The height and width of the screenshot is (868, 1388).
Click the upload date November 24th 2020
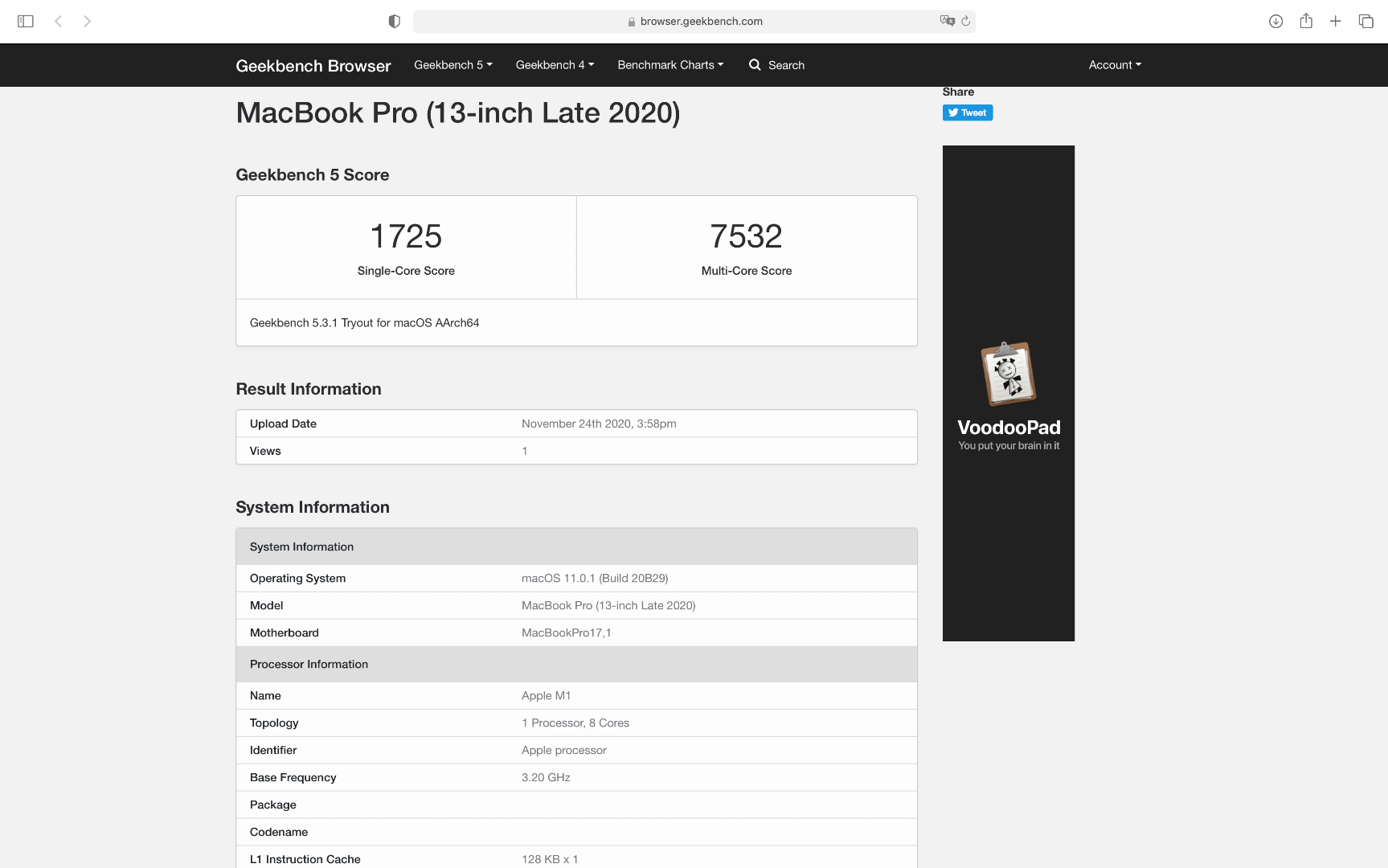tap(599, 424)
